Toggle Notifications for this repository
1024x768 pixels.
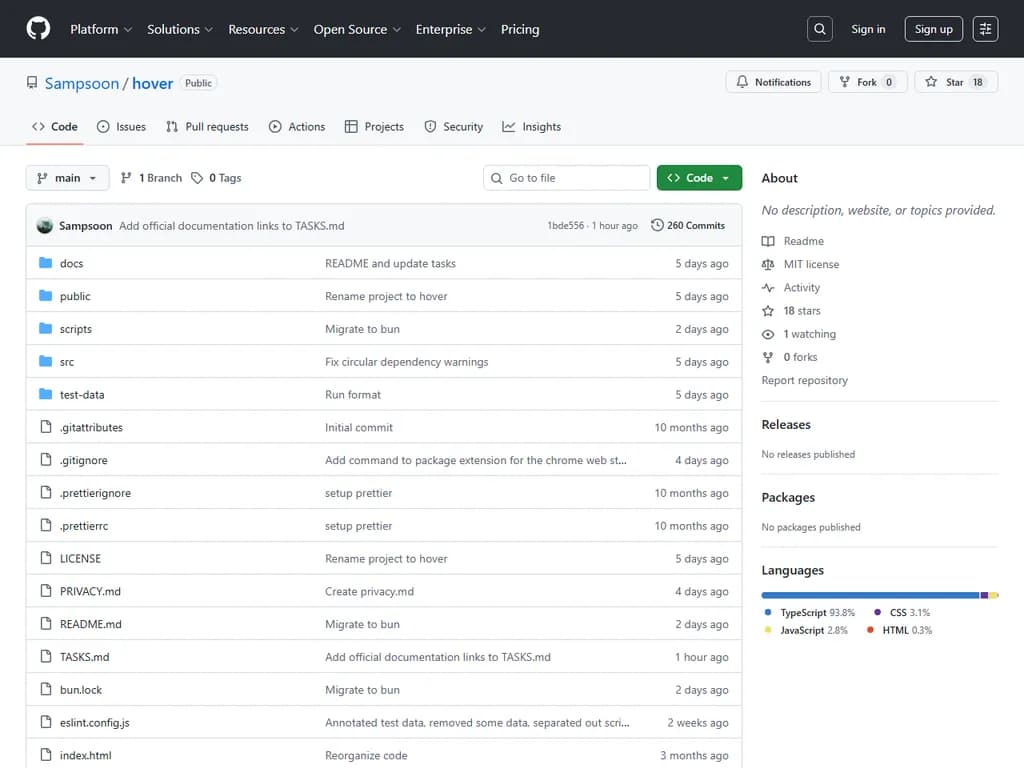pos(773,82)
